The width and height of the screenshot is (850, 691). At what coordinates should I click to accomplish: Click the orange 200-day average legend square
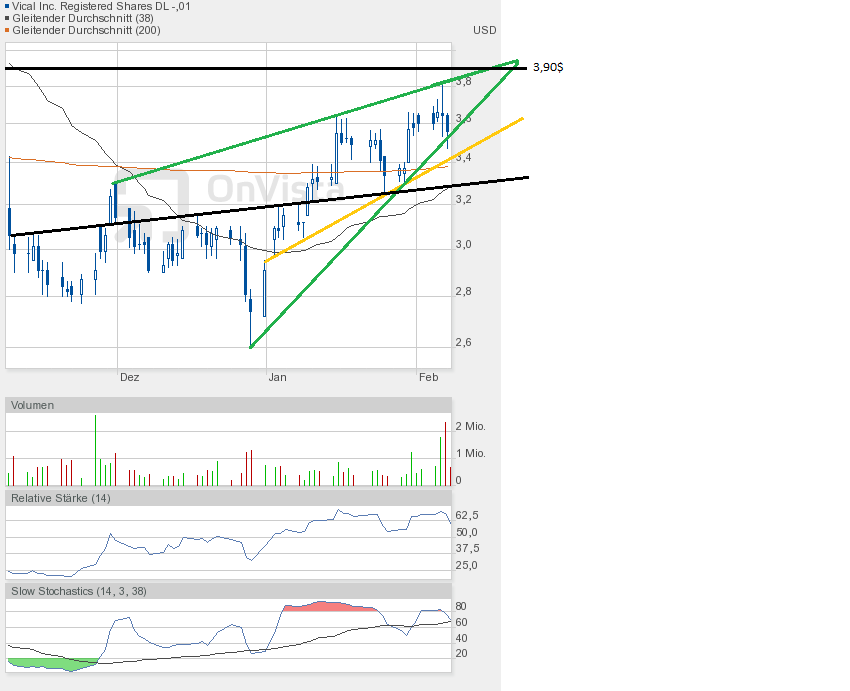[8, 30]
